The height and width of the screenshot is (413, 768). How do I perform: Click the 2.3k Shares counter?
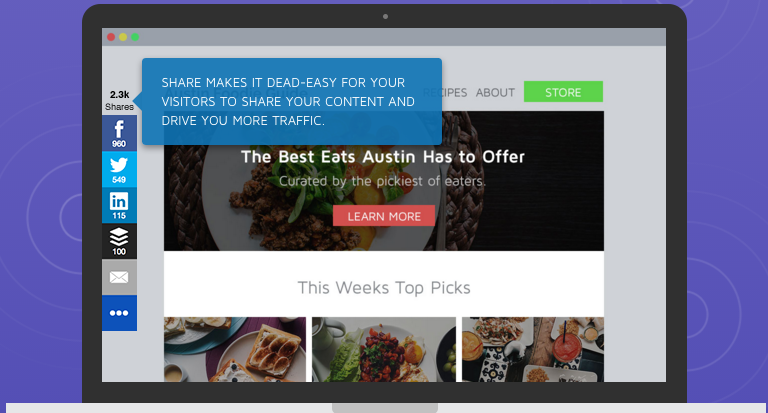(x=119, y=100)
